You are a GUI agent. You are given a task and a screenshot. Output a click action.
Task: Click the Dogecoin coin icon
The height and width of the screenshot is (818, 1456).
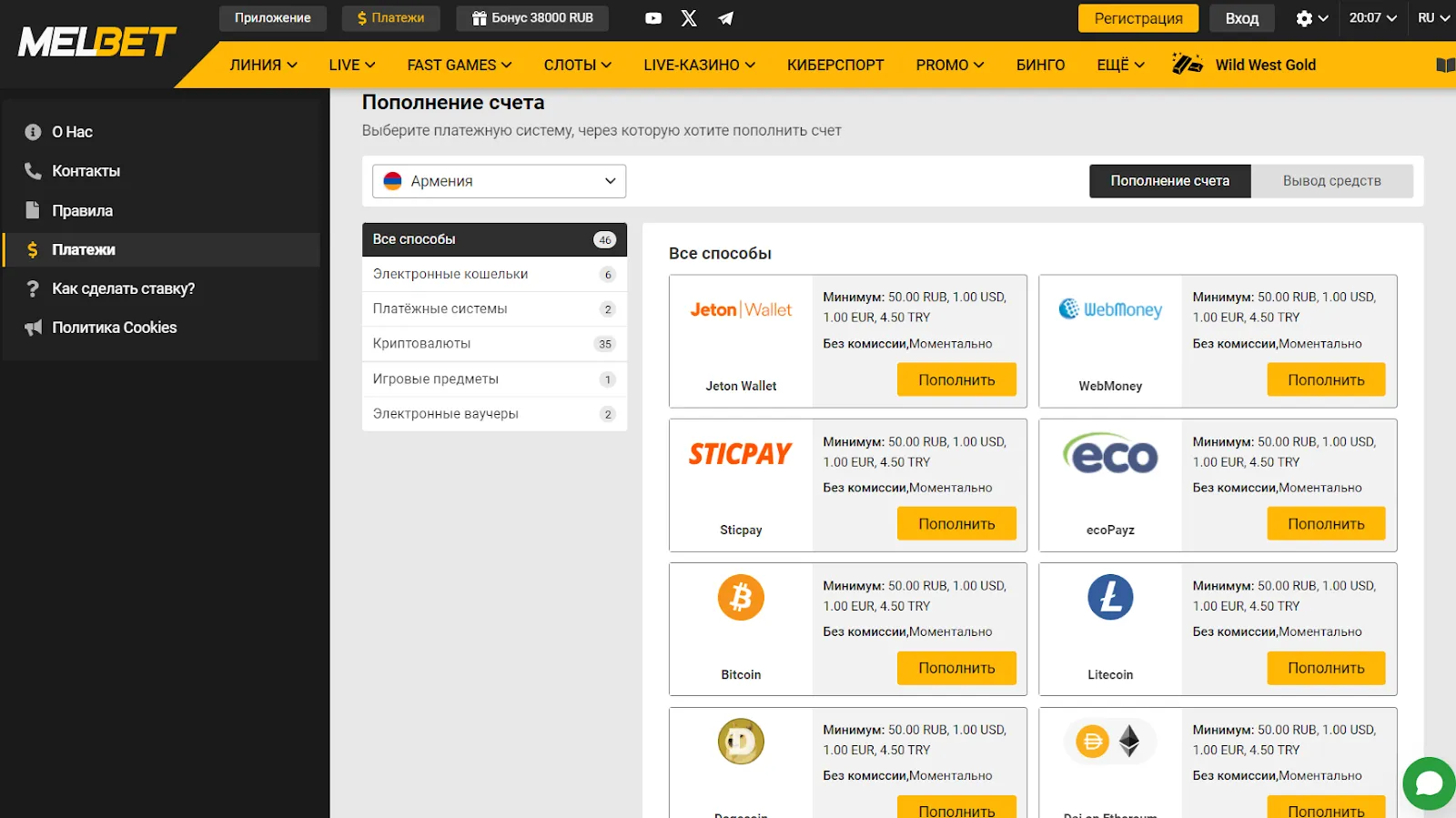[741, 742]
